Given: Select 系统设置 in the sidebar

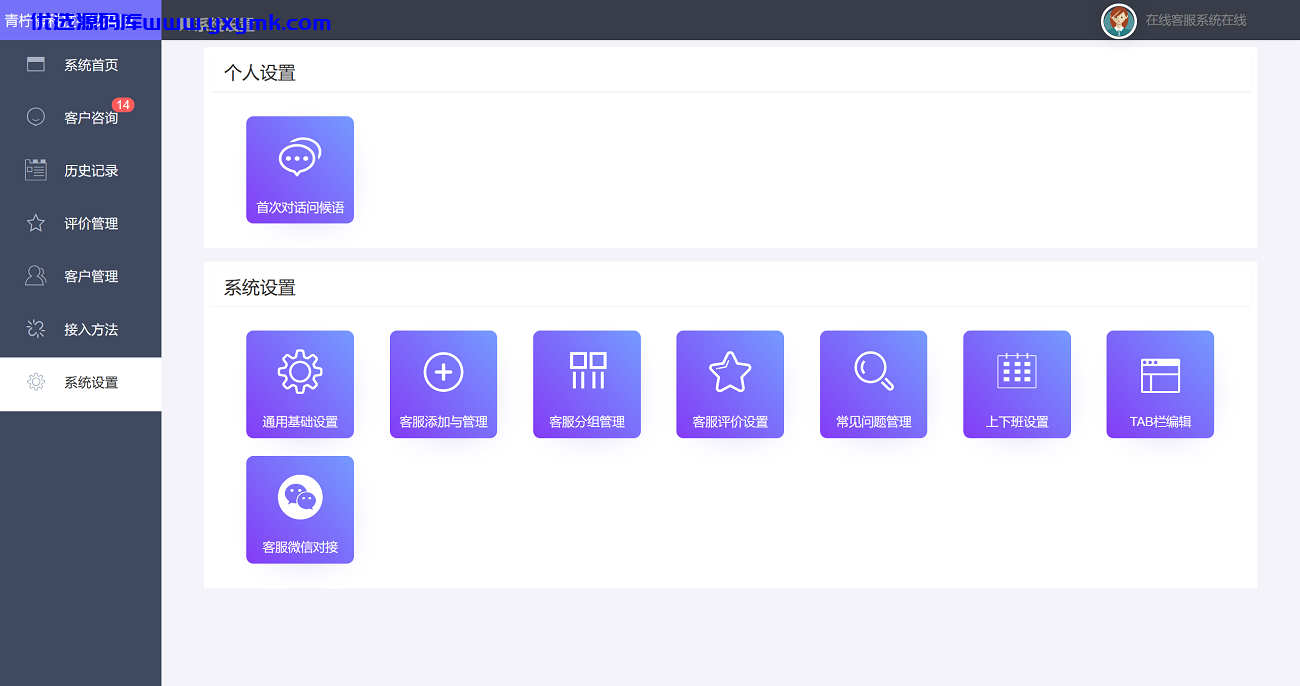Looking at the screenshot, I should click(80, 383).
